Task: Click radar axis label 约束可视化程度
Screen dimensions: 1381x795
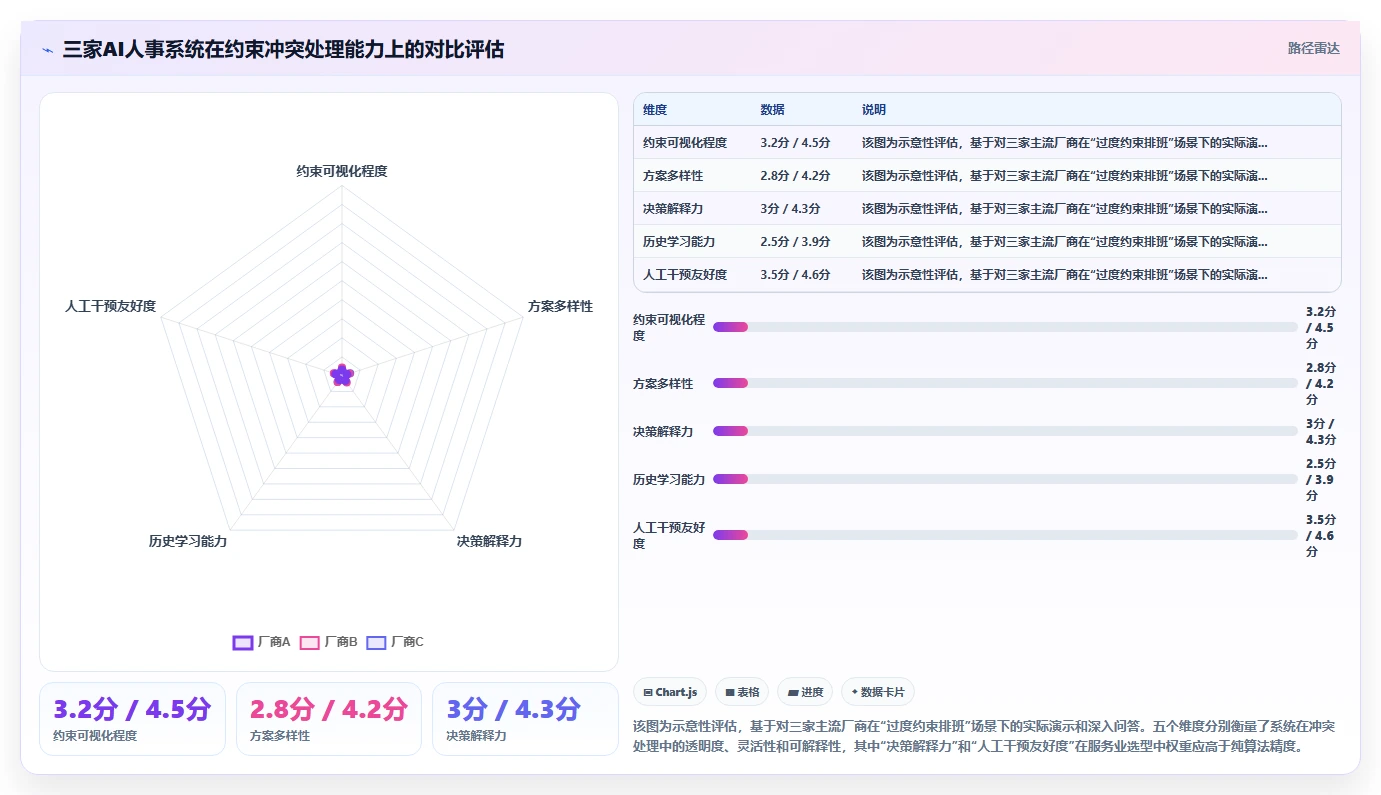Action: click(342, 171)
